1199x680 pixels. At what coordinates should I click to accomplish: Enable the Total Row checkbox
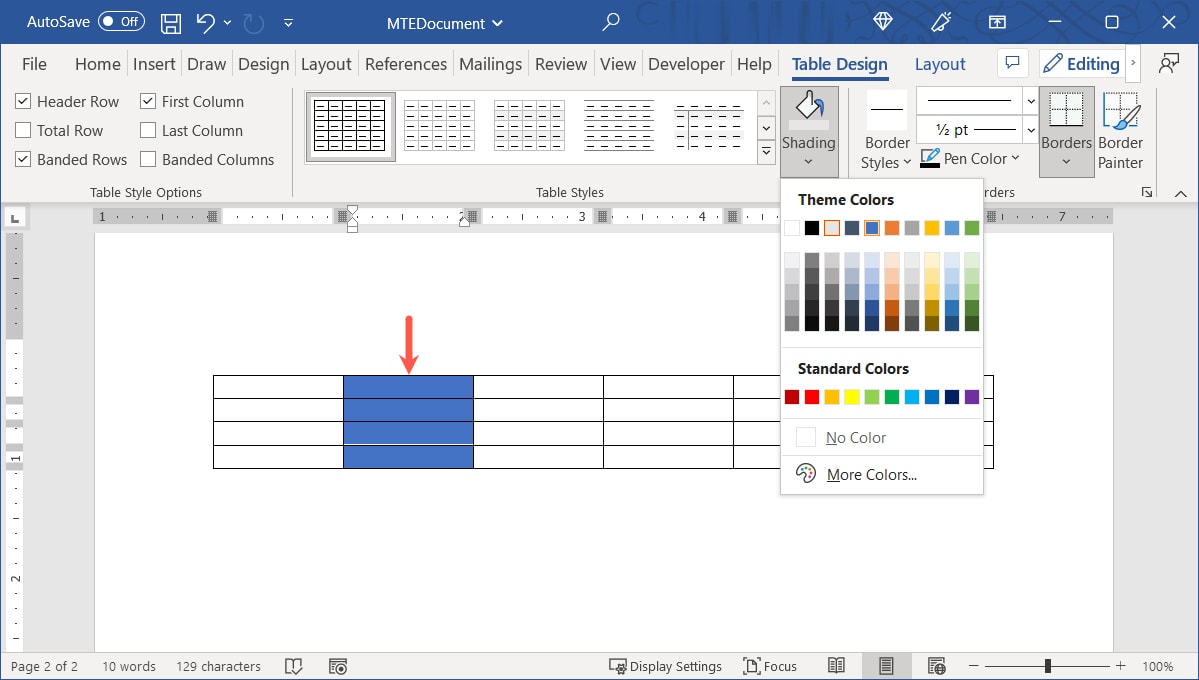(x=23, y=130)
